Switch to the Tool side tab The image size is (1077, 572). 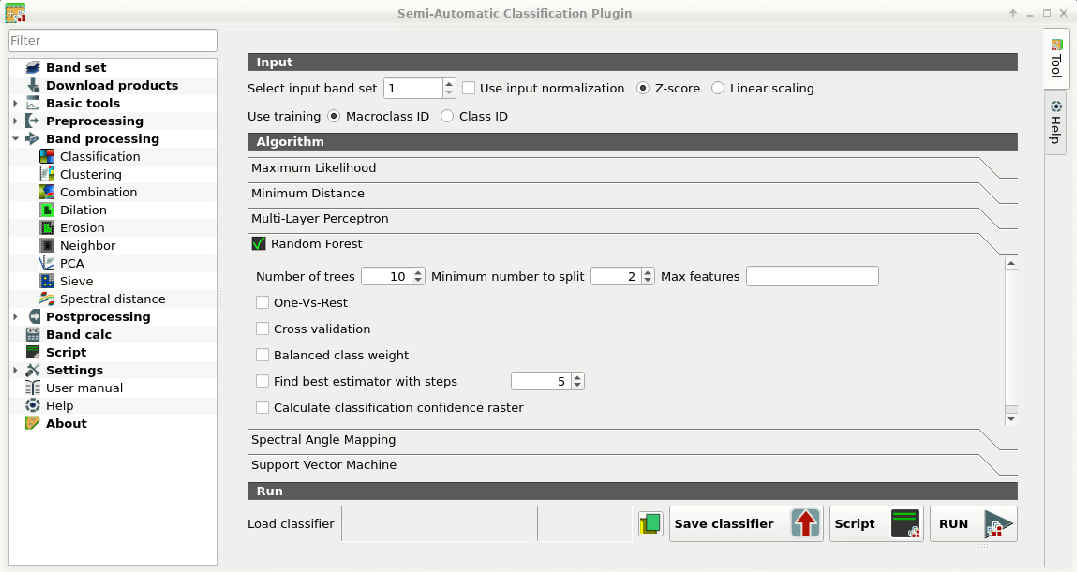click(1056, 59)
